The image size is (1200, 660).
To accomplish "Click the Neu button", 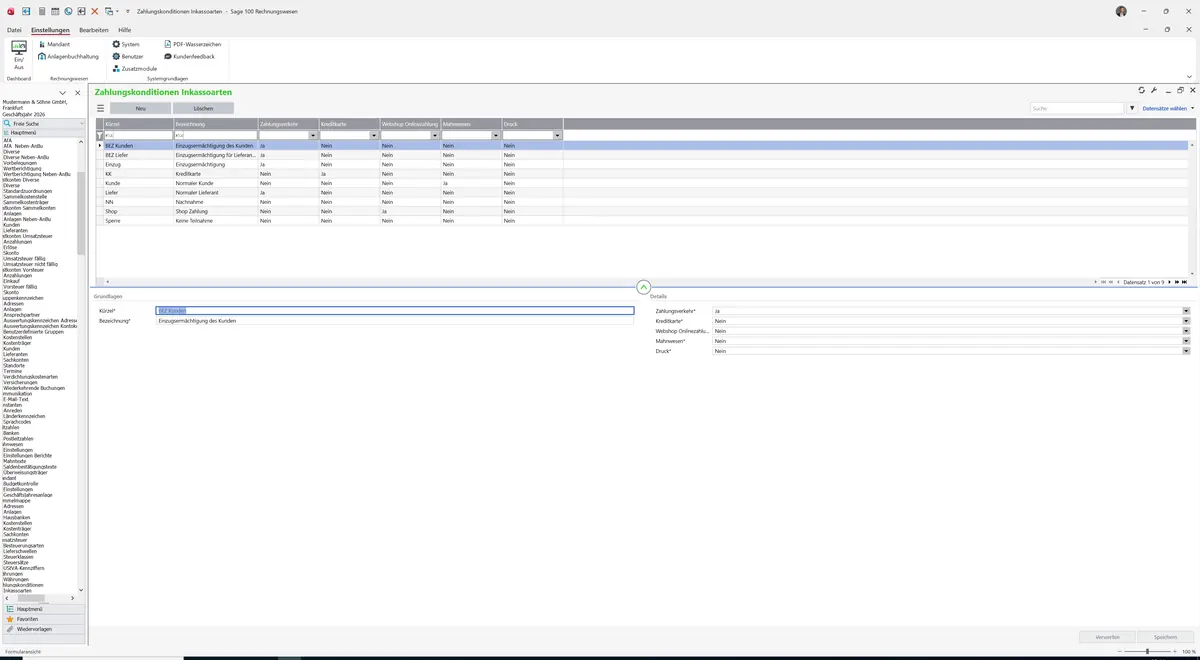I will (x=140, y=108).
